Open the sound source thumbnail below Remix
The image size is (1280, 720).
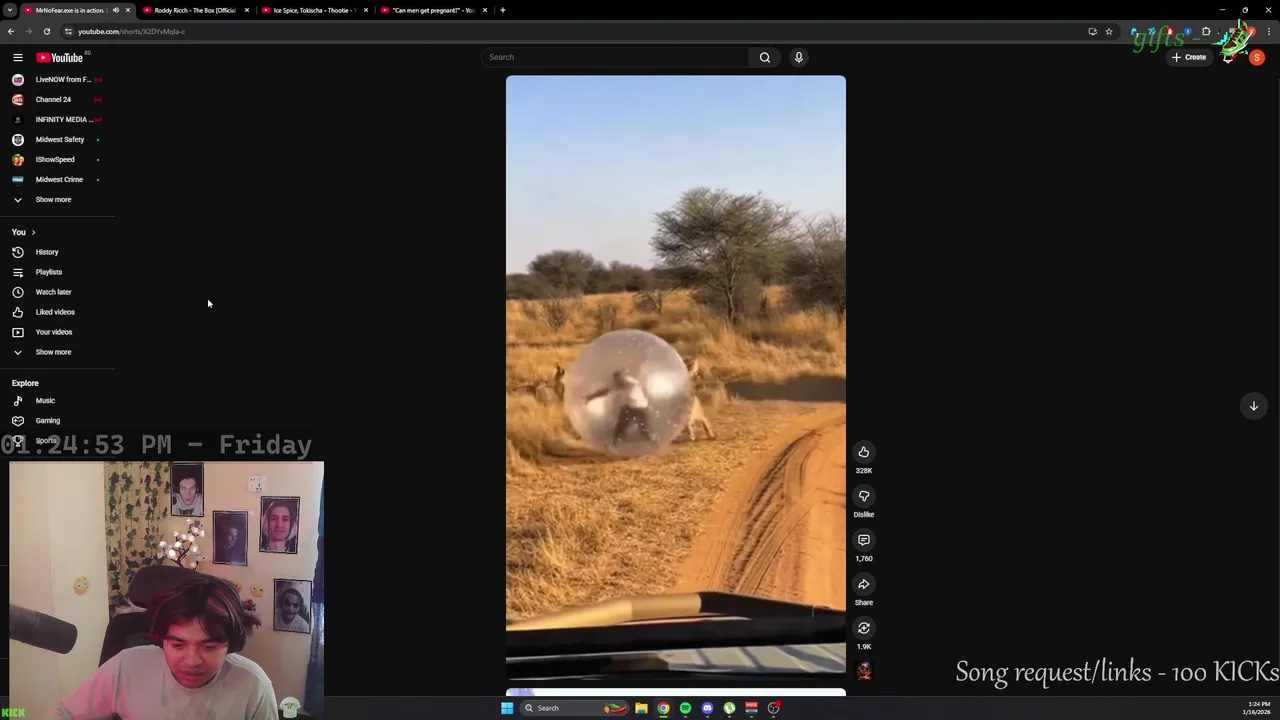[864, 671]
